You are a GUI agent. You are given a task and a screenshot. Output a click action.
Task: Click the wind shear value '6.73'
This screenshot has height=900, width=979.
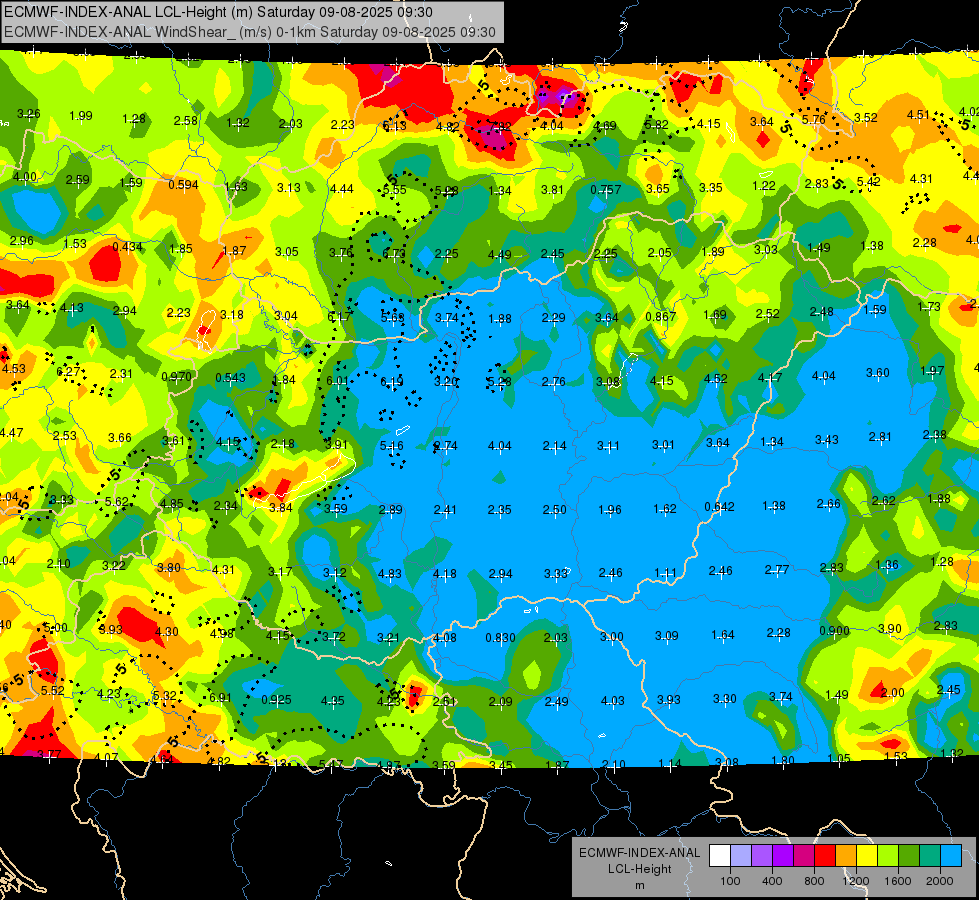click(x=393, y=253)
